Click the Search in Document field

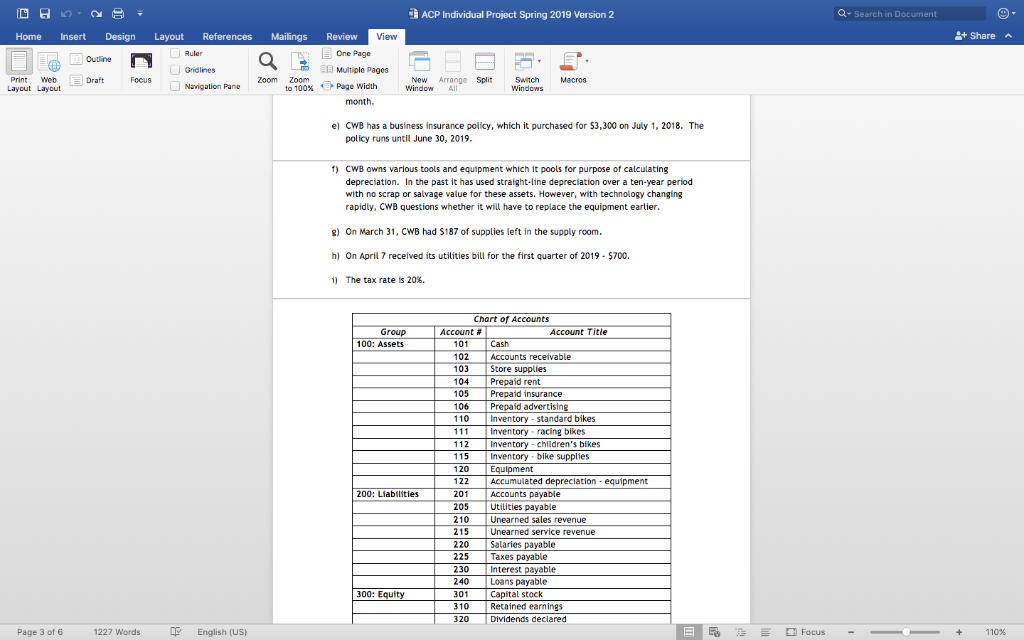click(x=909, y=12)
